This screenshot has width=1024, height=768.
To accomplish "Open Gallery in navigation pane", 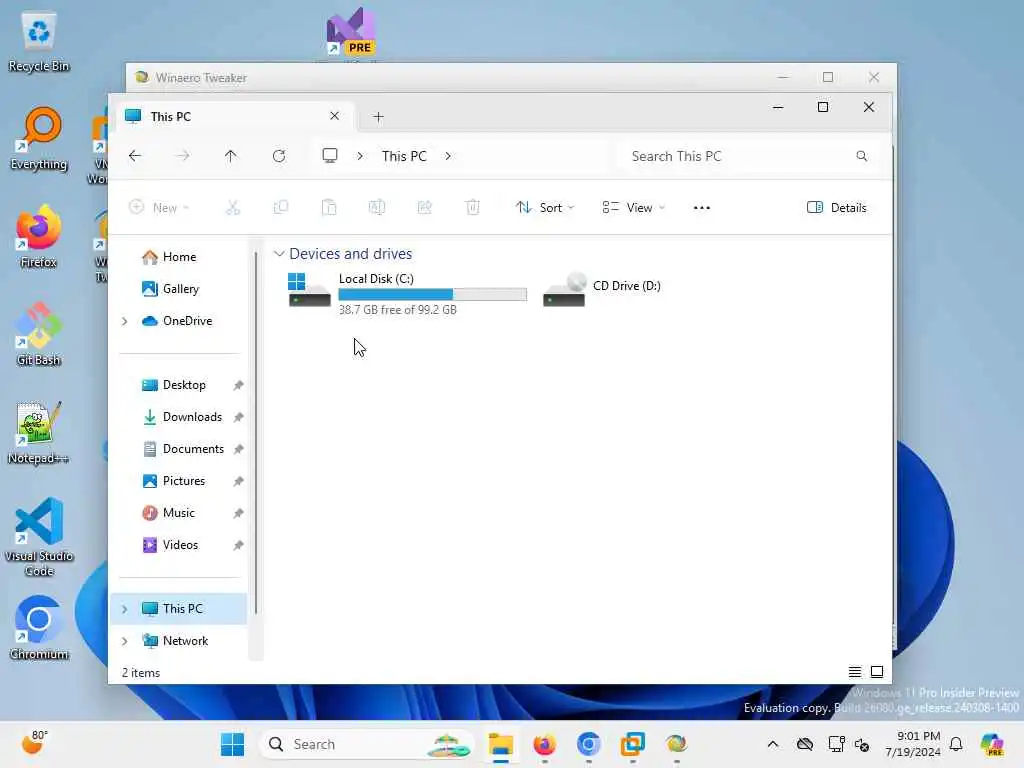I will coord(180,289).
